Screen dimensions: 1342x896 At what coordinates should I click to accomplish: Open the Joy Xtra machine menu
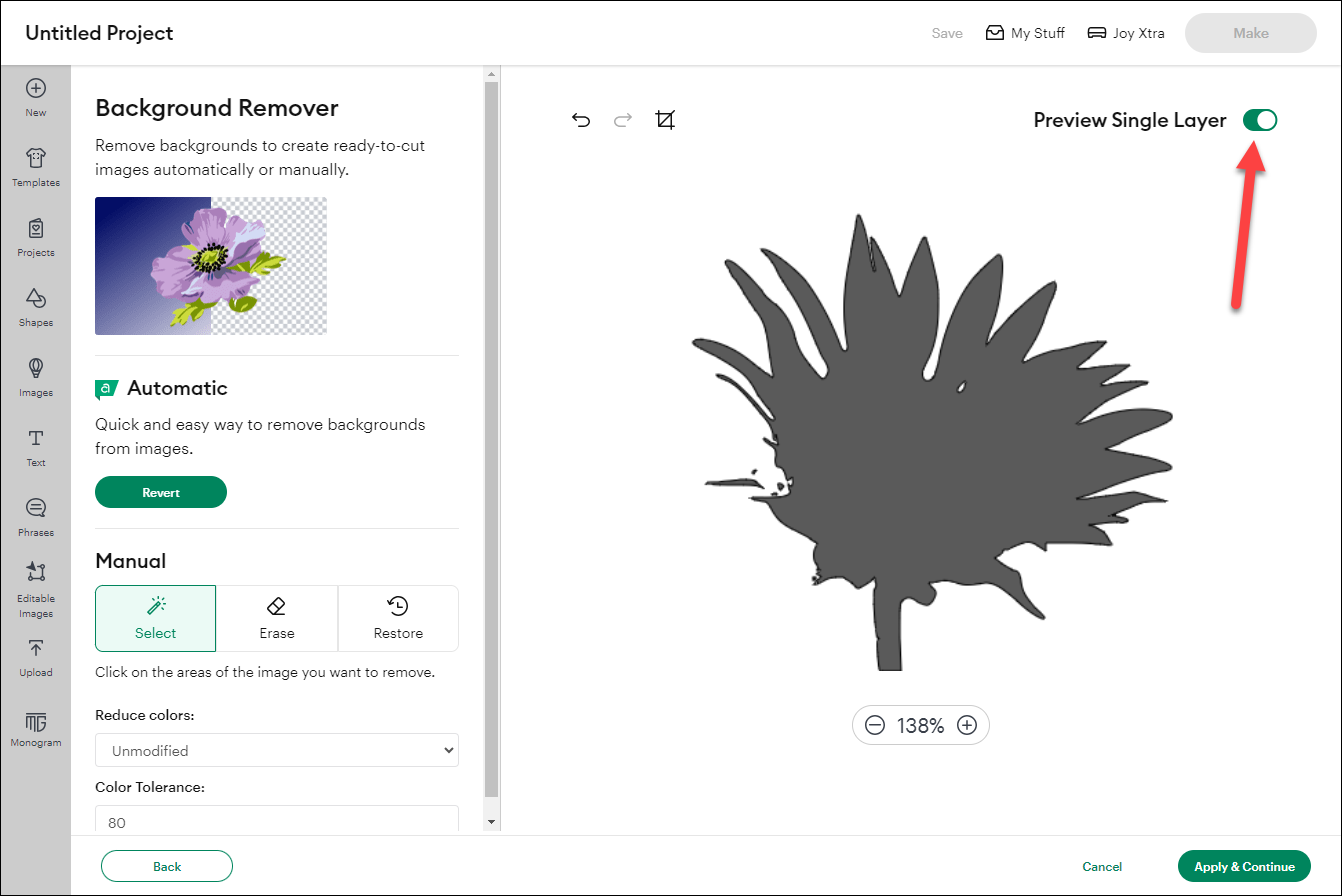[1125, 32]
